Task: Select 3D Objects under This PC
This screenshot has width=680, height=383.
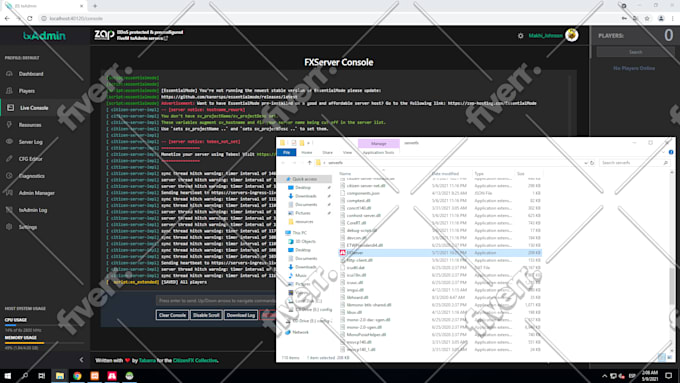Action: 305,242
